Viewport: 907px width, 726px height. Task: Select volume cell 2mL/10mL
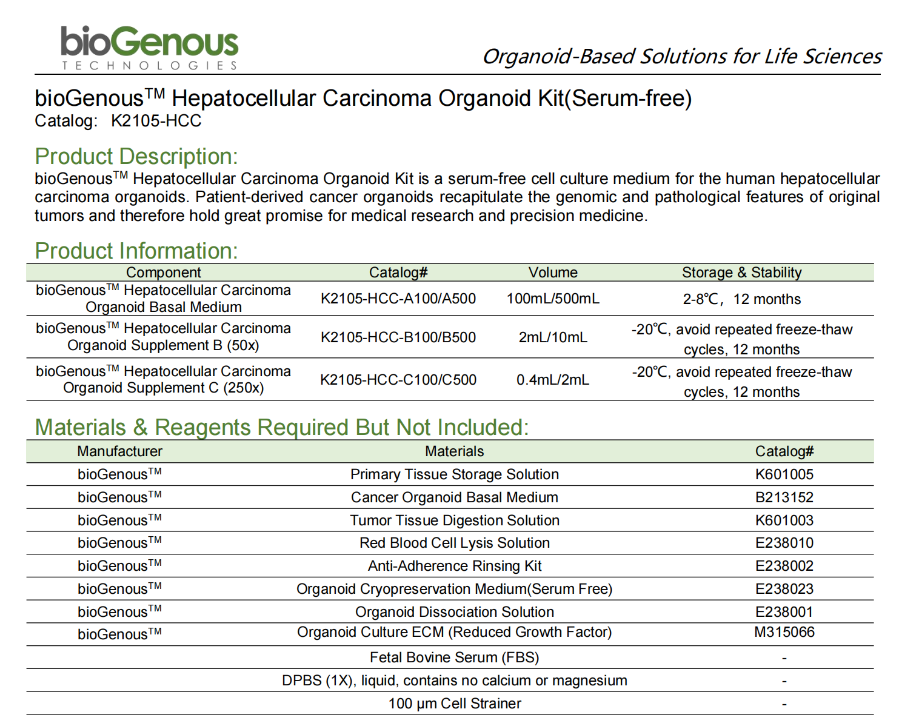[553, 337]
